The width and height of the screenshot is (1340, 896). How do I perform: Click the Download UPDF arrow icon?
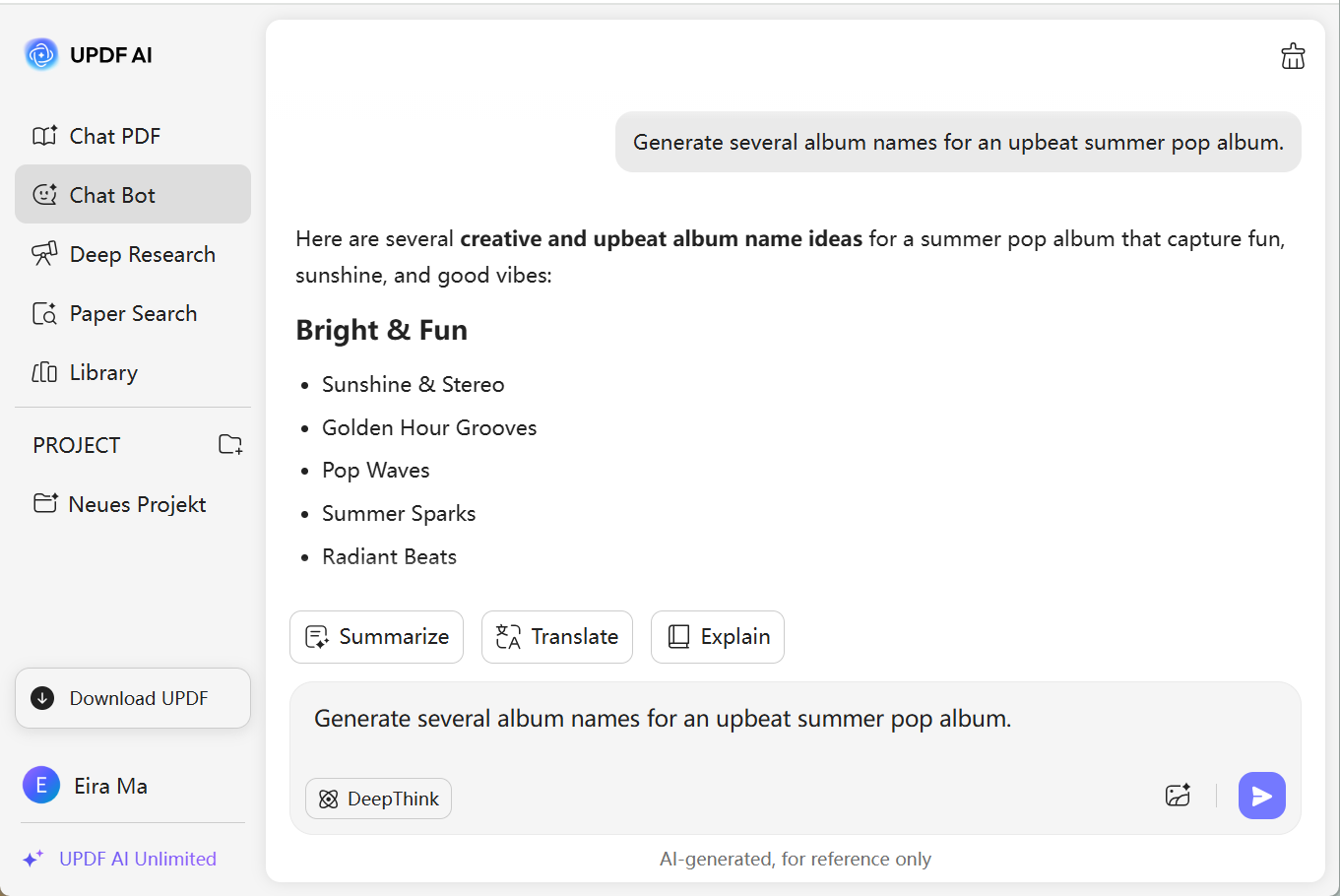coord(42,698)
